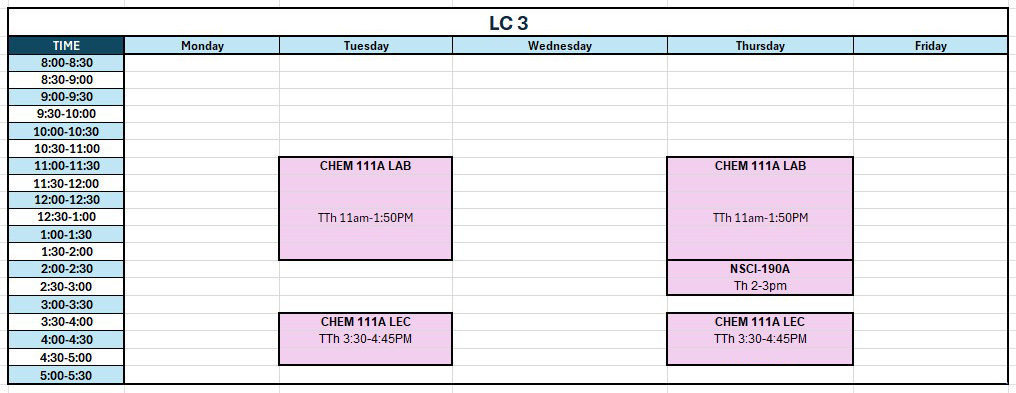Click the 8:00-8:30 time slot cell

66,63
